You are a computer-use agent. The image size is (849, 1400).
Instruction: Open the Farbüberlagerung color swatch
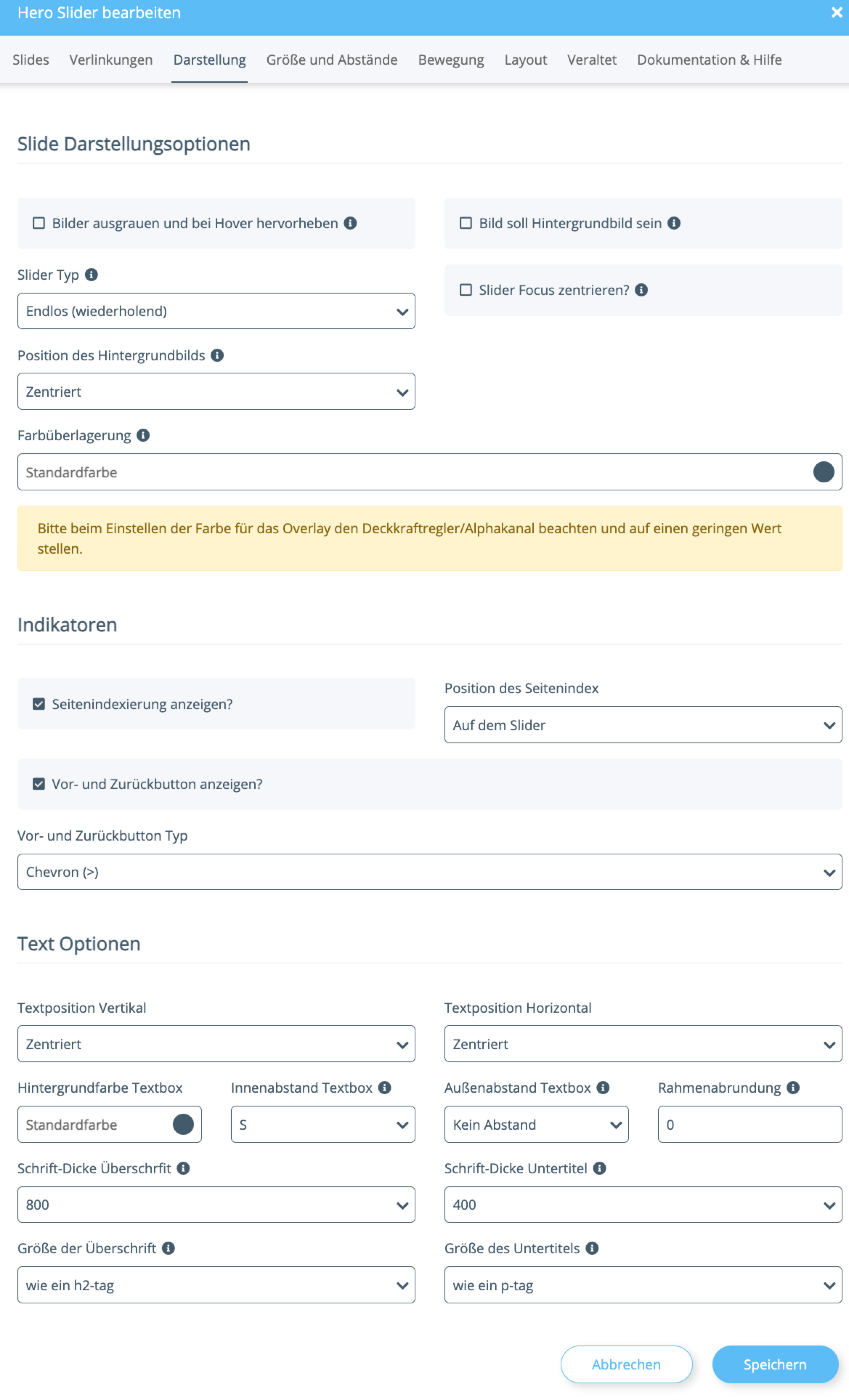(823, 472)
